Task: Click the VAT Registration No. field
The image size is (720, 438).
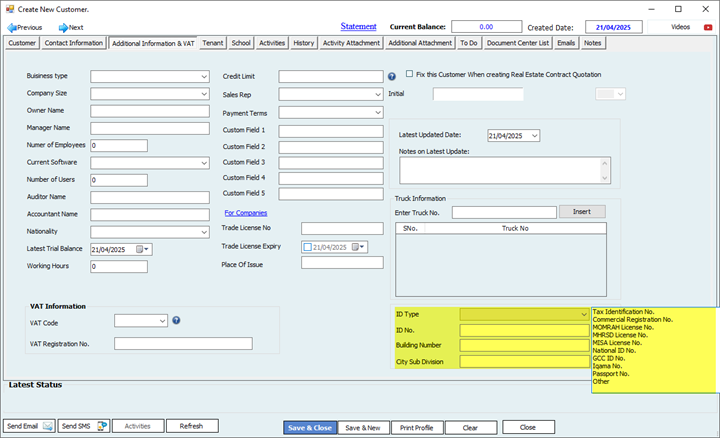Action: pyautogui.click(x=183, y=343)
